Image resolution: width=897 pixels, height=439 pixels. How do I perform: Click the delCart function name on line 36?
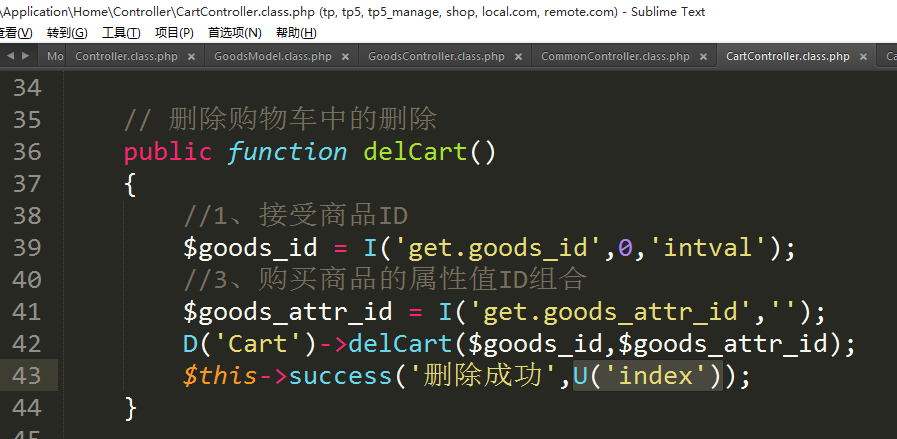(x=415, y=152)
